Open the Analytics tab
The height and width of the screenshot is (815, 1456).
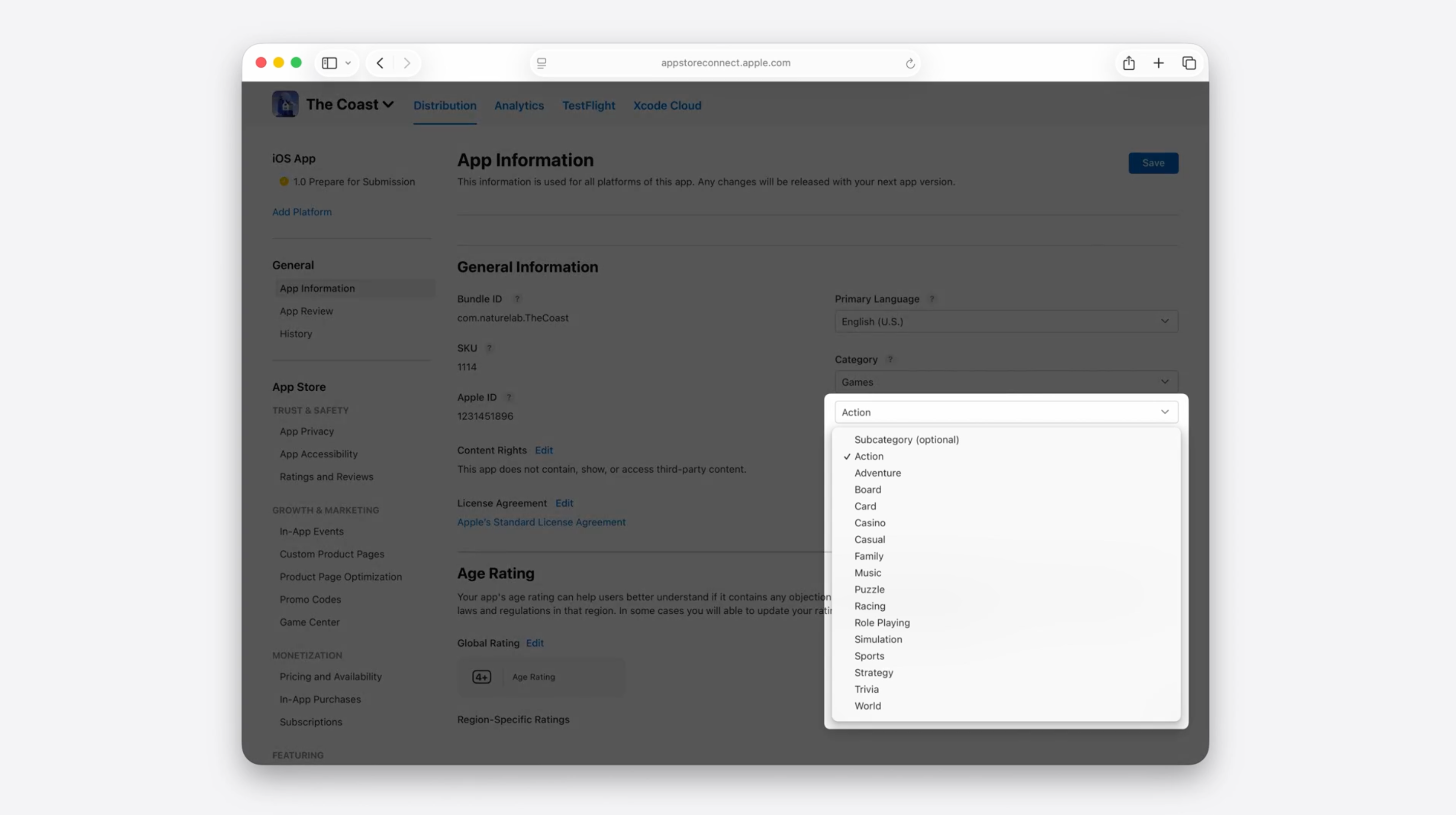[518, 105]
